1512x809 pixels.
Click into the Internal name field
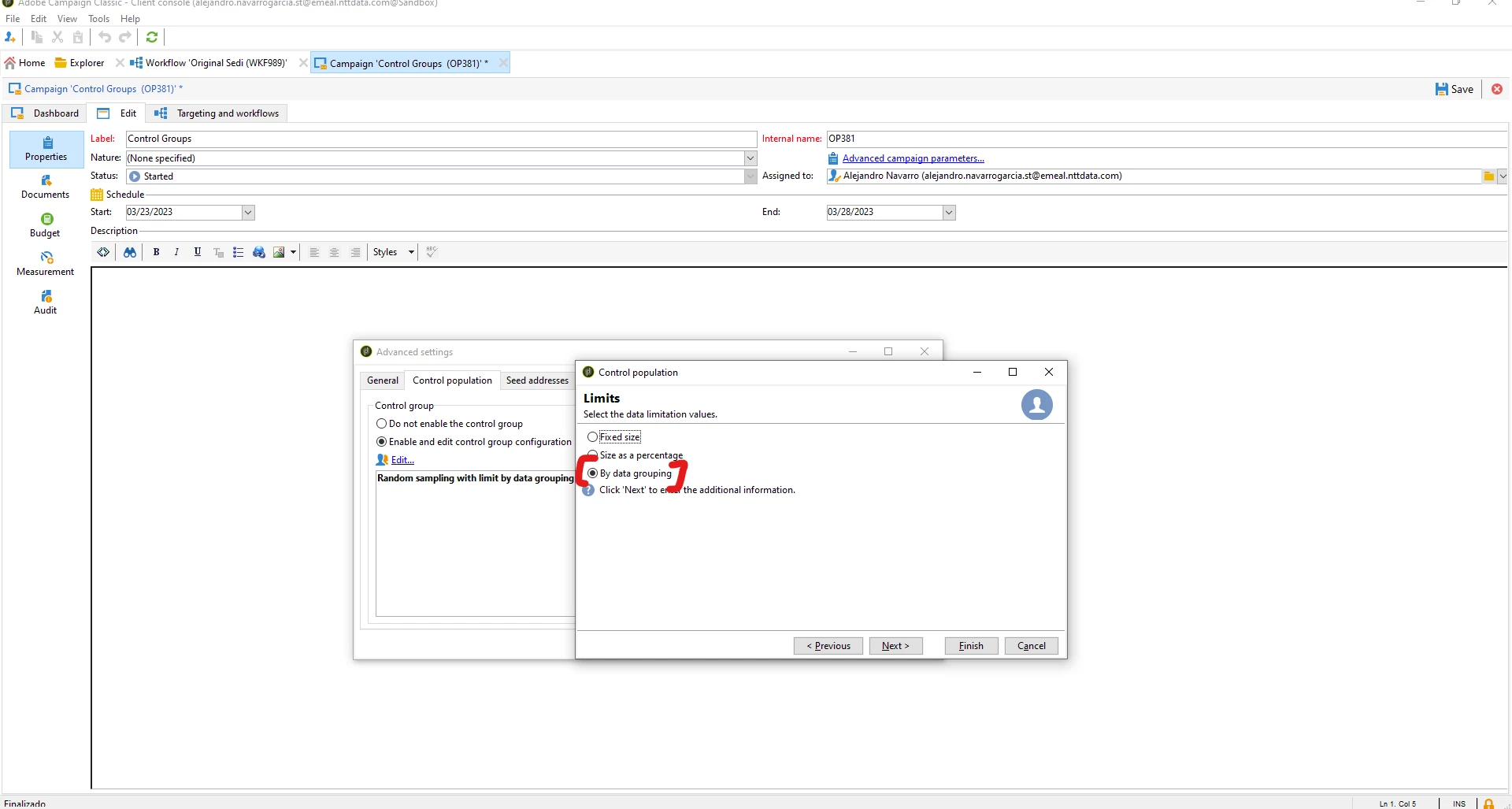(1166, 139)
